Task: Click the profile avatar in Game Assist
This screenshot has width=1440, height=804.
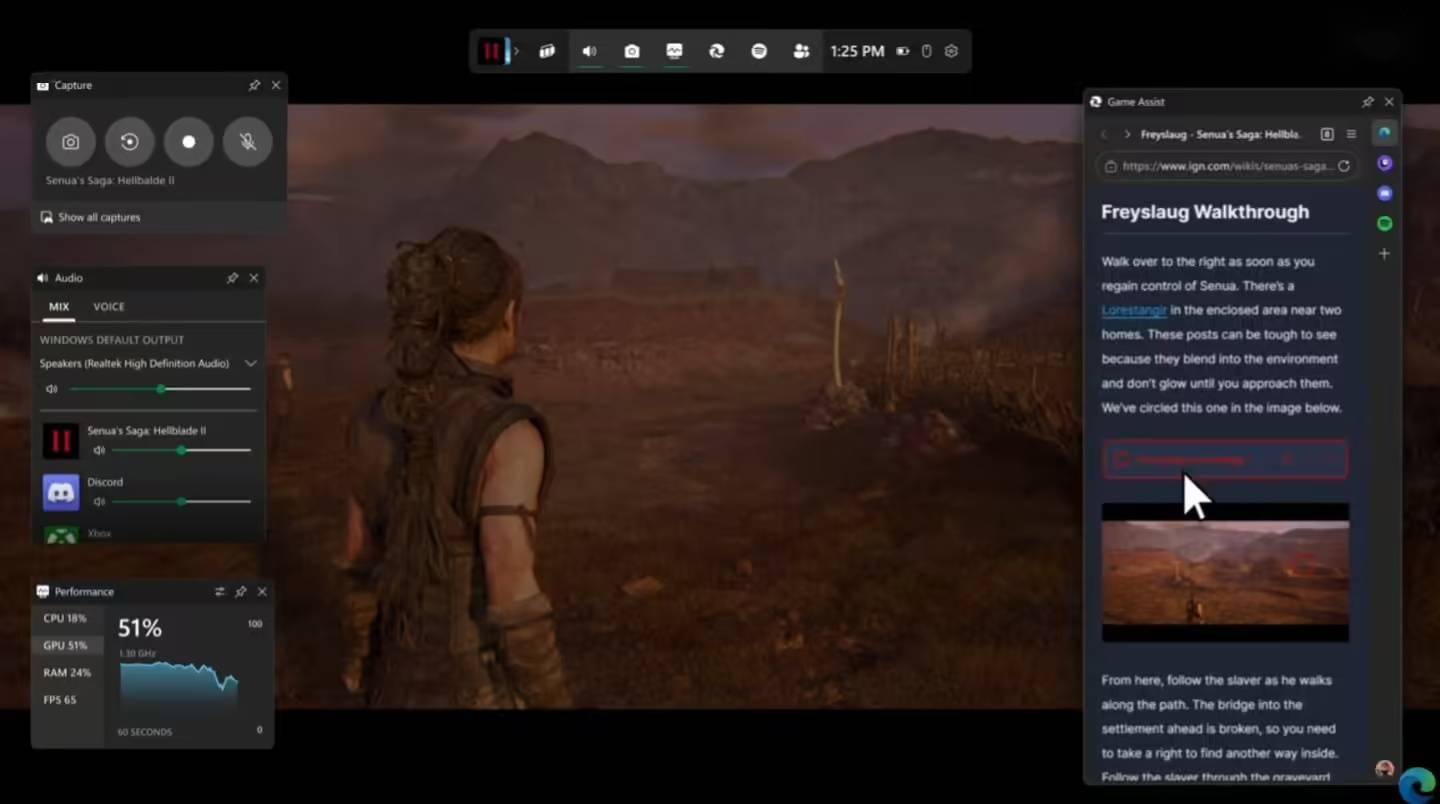Action: click(x=1384, y=768)
